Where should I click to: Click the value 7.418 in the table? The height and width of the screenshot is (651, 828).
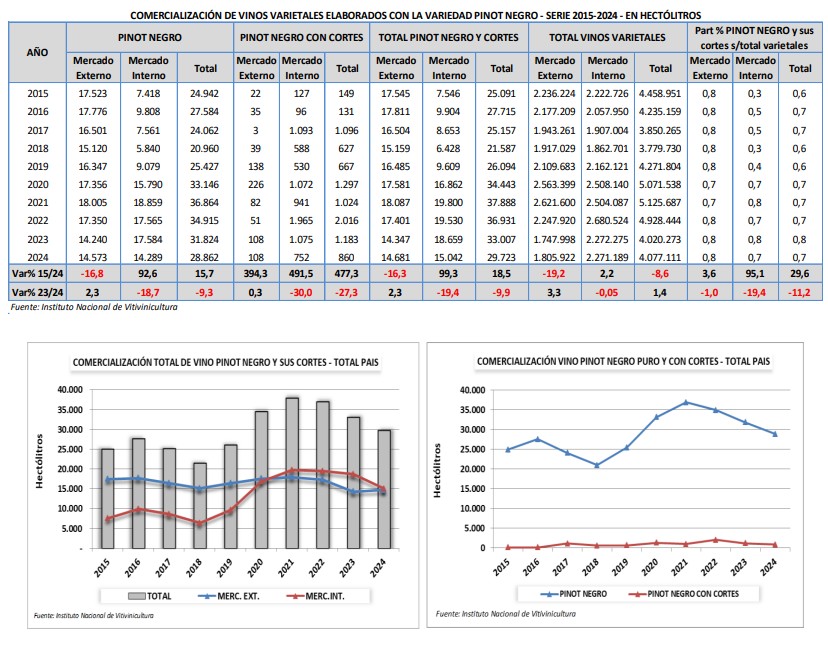coord(148,93)
